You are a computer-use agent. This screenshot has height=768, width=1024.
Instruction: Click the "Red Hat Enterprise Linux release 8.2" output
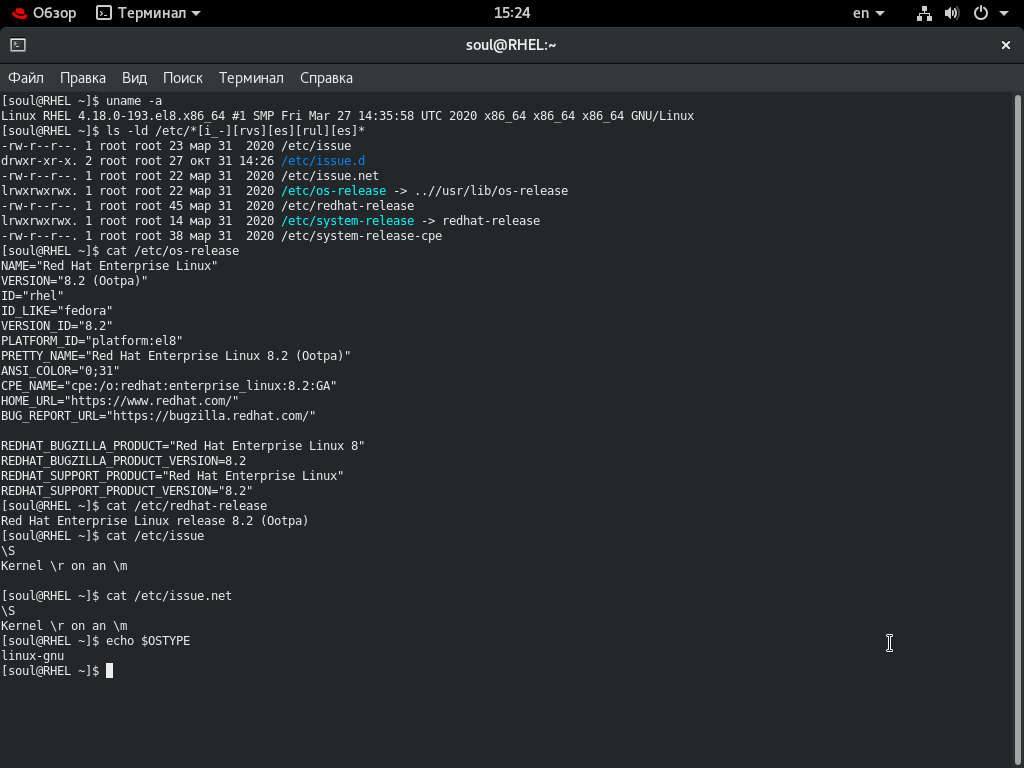(155, 521)
